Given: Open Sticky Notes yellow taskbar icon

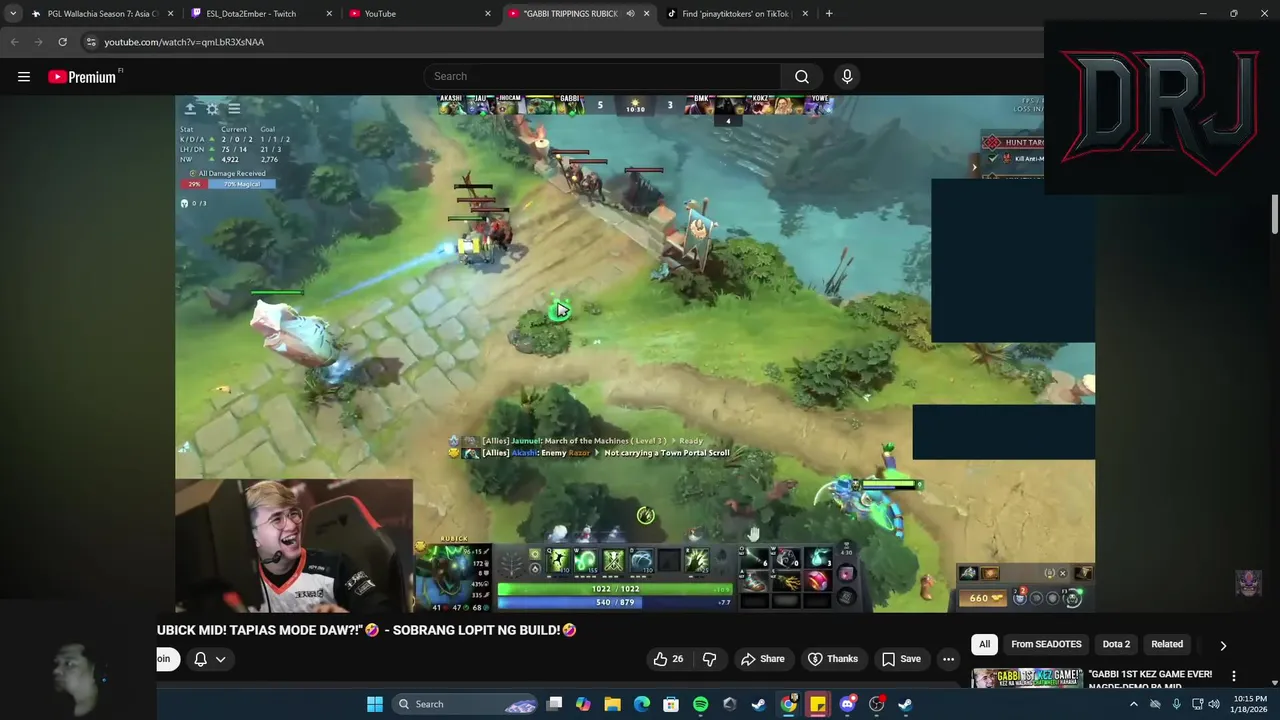Looking at the screenshot, I should 818,704.
